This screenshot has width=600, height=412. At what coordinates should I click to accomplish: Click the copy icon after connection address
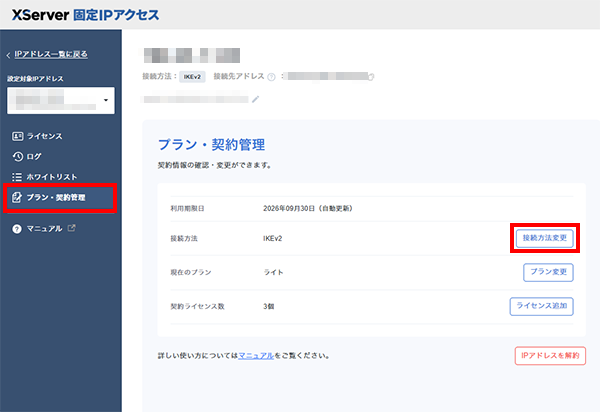point(371,77)
